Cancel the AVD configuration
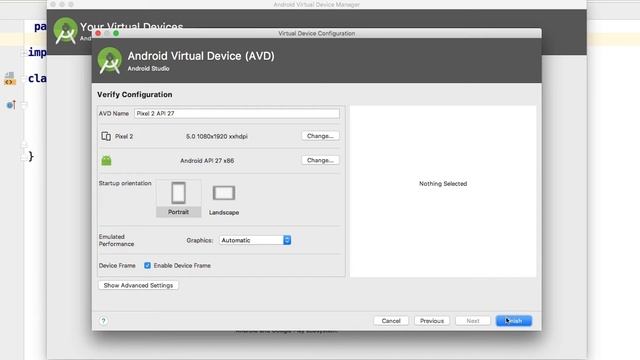 pos(391,321)
